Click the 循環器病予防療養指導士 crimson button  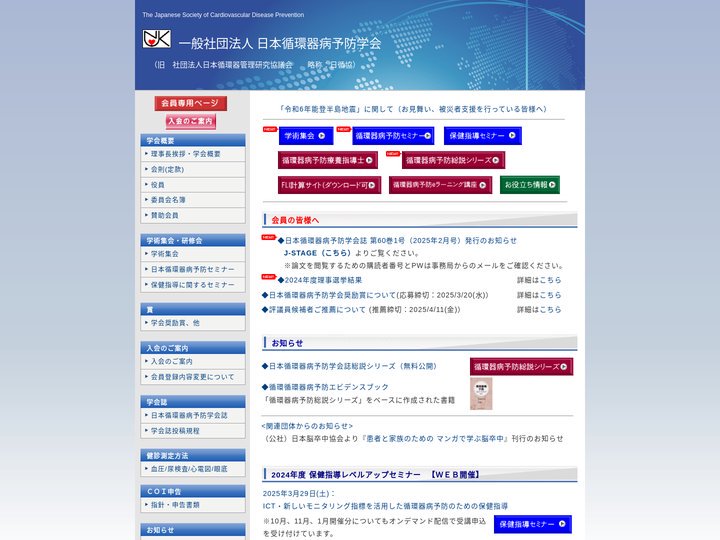click(328, 160)
